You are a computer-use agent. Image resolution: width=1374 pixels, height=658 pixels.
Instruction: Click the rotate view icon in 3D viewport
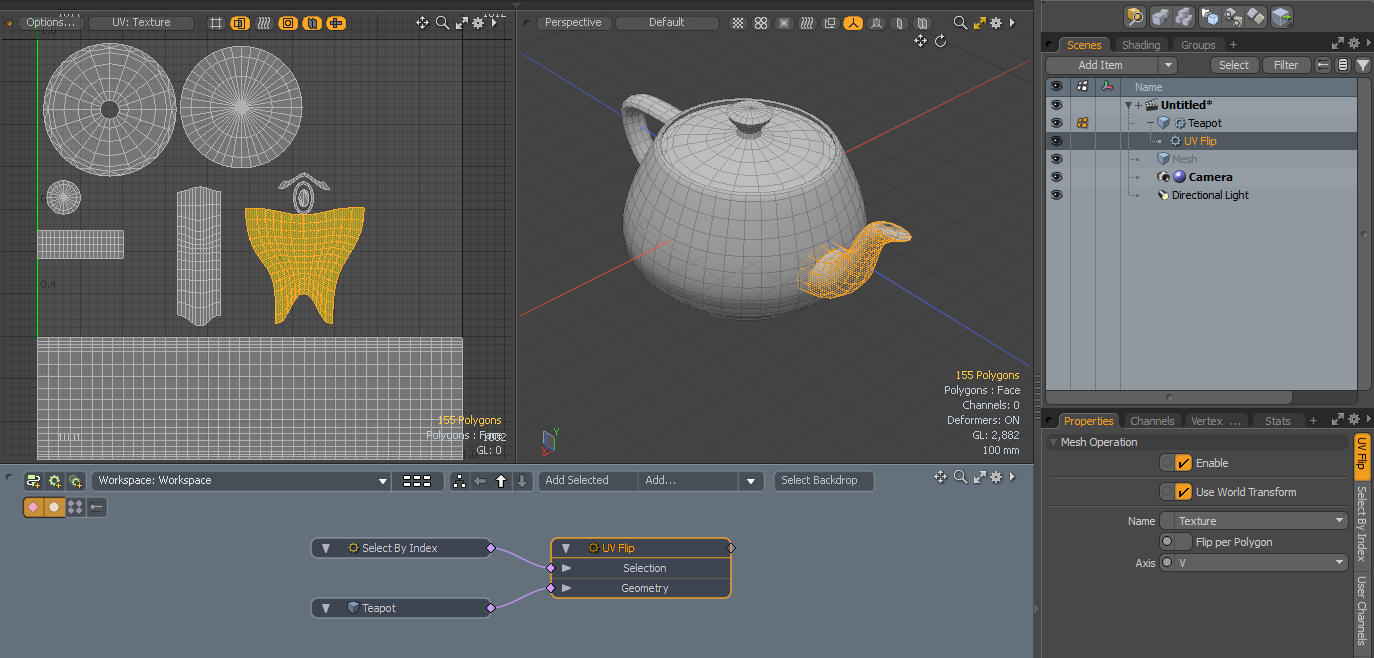tap(940, 41)
